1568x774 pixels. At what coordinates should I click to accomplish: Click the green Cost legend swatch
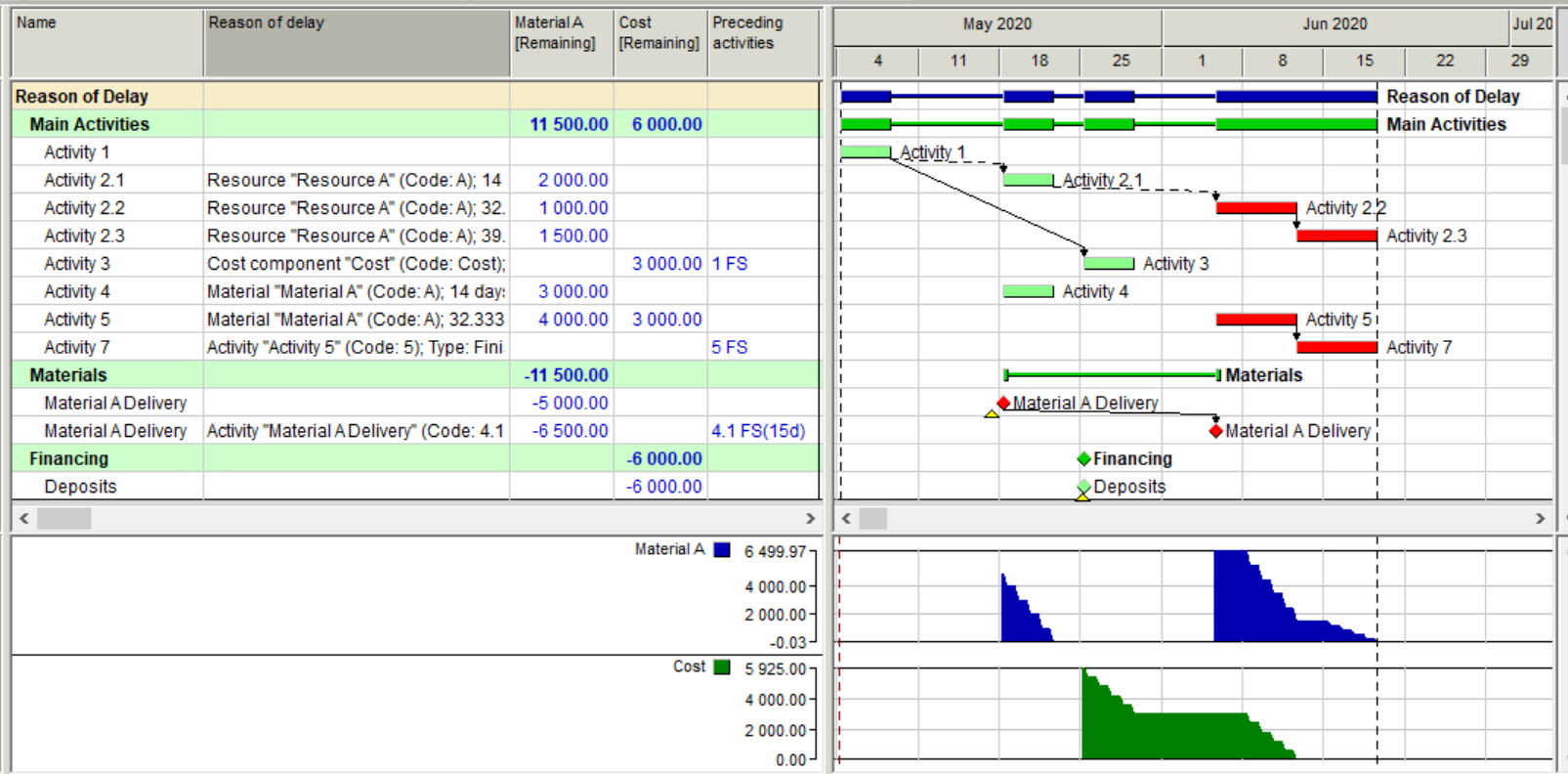(x=722, y=667)
